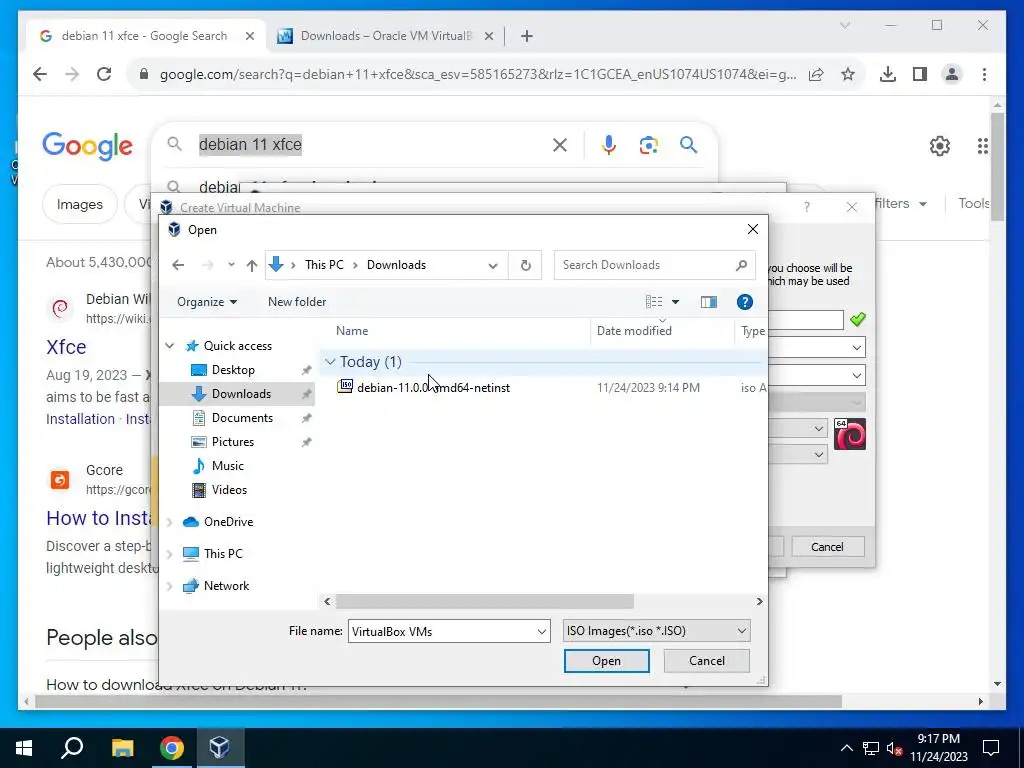Select Network in navigation pane
Image resolution: width=1024 pixels, height=768 pixels.
(x=226, y=586)
